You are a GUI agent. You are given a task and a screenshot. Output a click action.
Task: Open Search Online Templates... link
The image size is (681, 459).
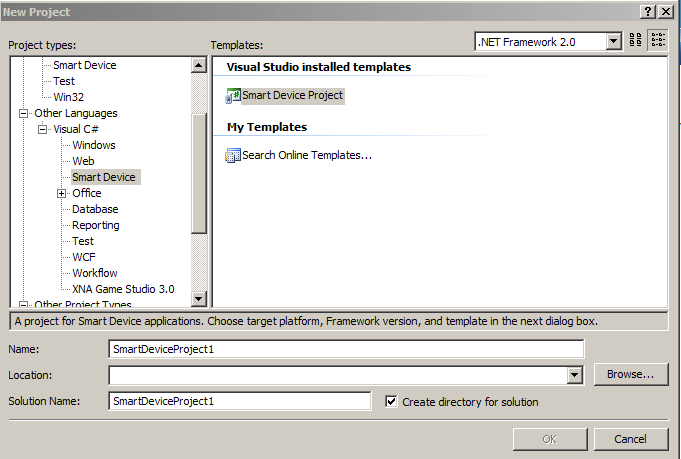click(307, 155)
